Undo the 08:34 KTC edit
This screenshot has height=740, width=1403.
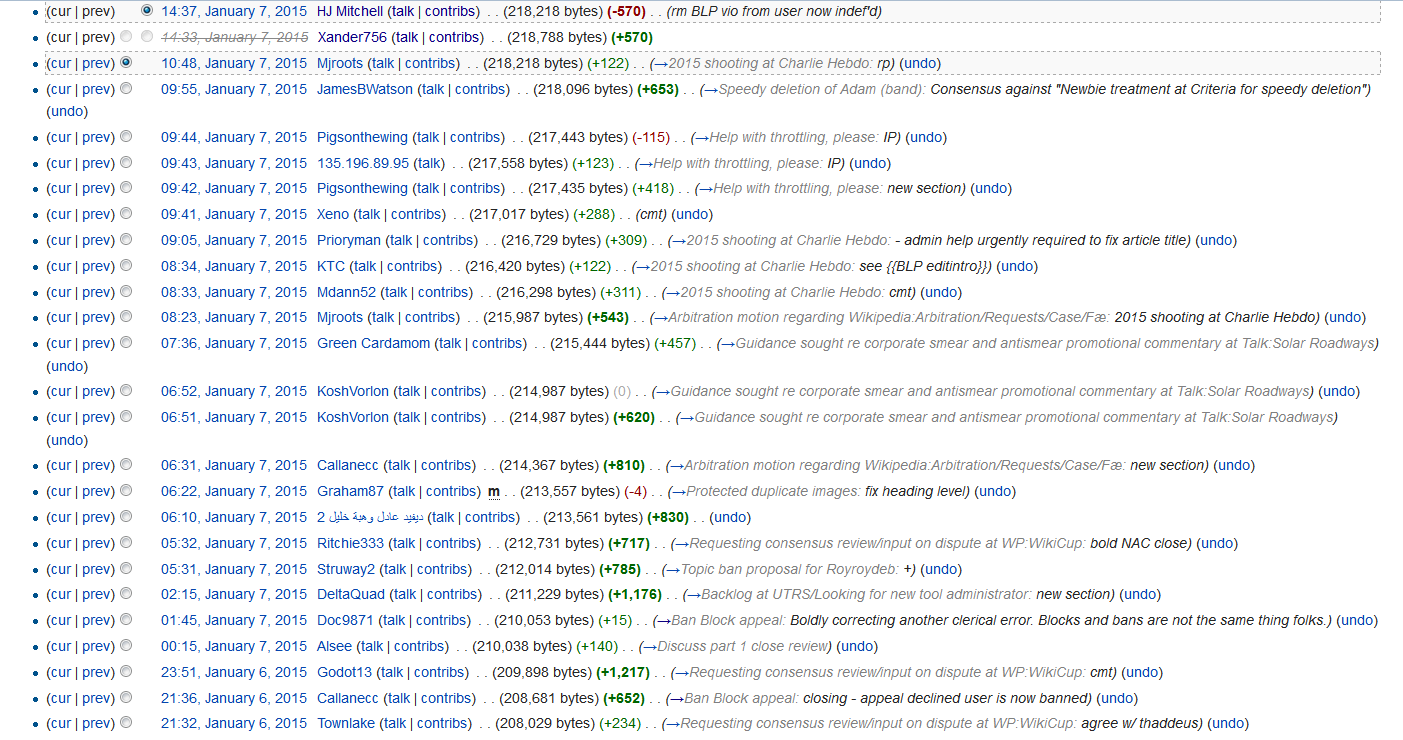click(1016, 266)
